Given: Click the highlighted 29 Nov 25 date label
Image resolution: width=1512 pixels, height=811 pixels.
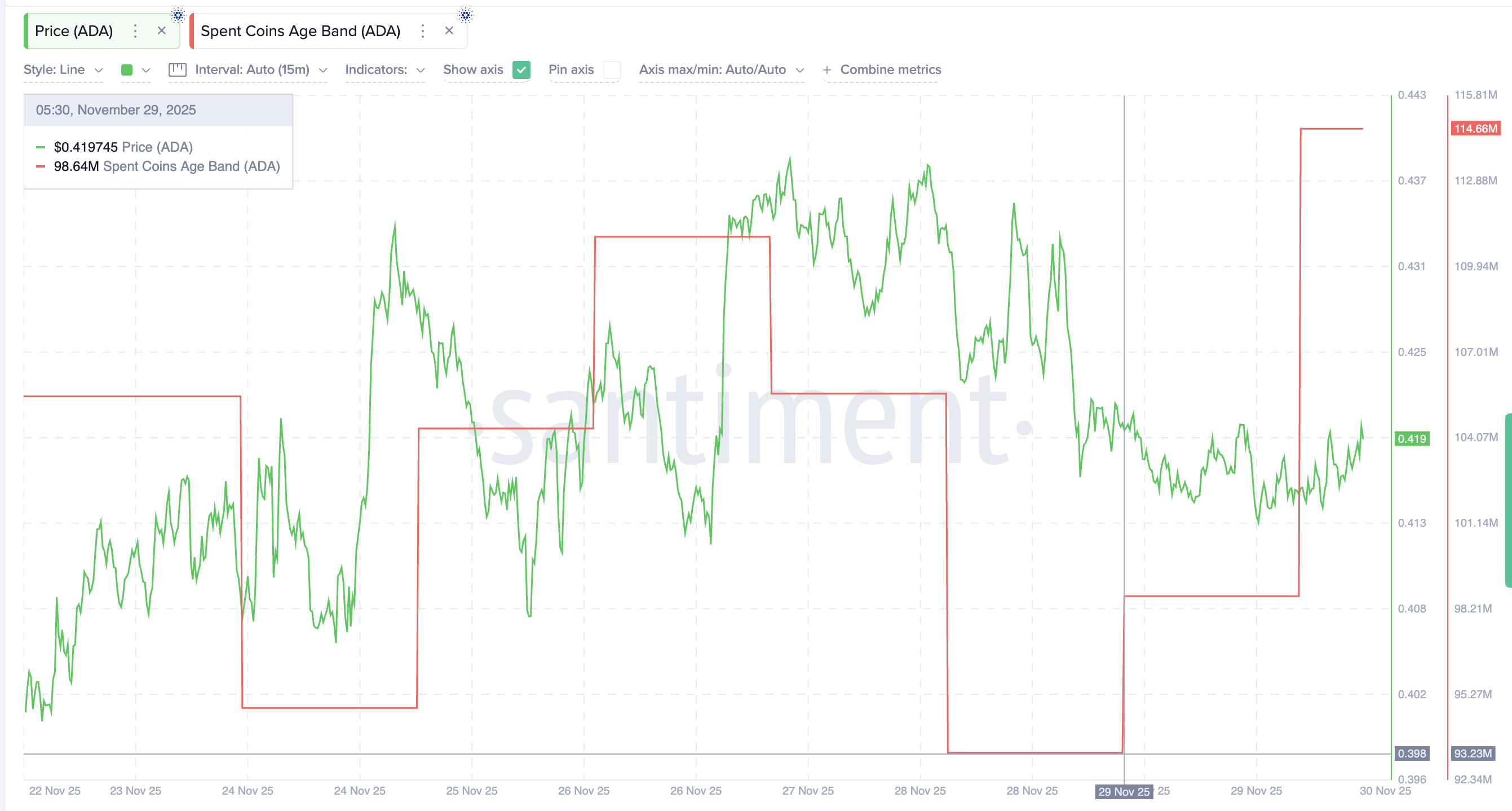Looking at the screenshot, I should click(1124, 791).
